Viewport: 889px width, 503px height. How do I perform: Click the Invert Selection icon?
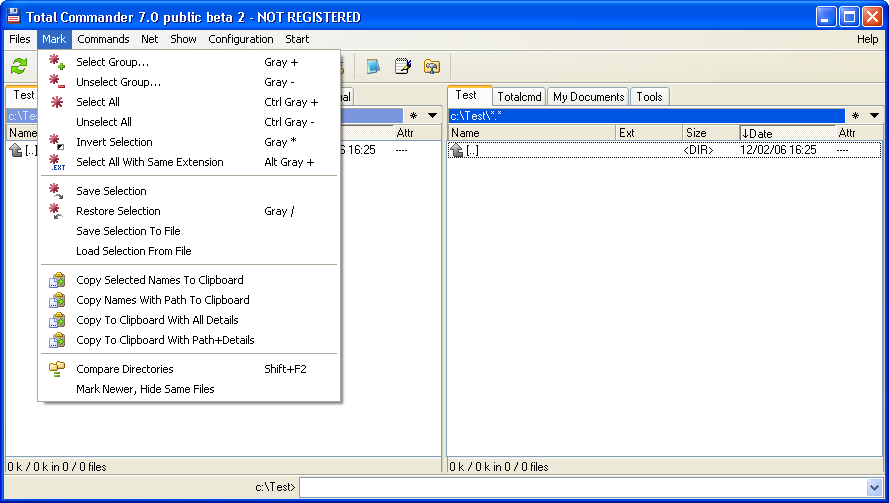(57, 142)
